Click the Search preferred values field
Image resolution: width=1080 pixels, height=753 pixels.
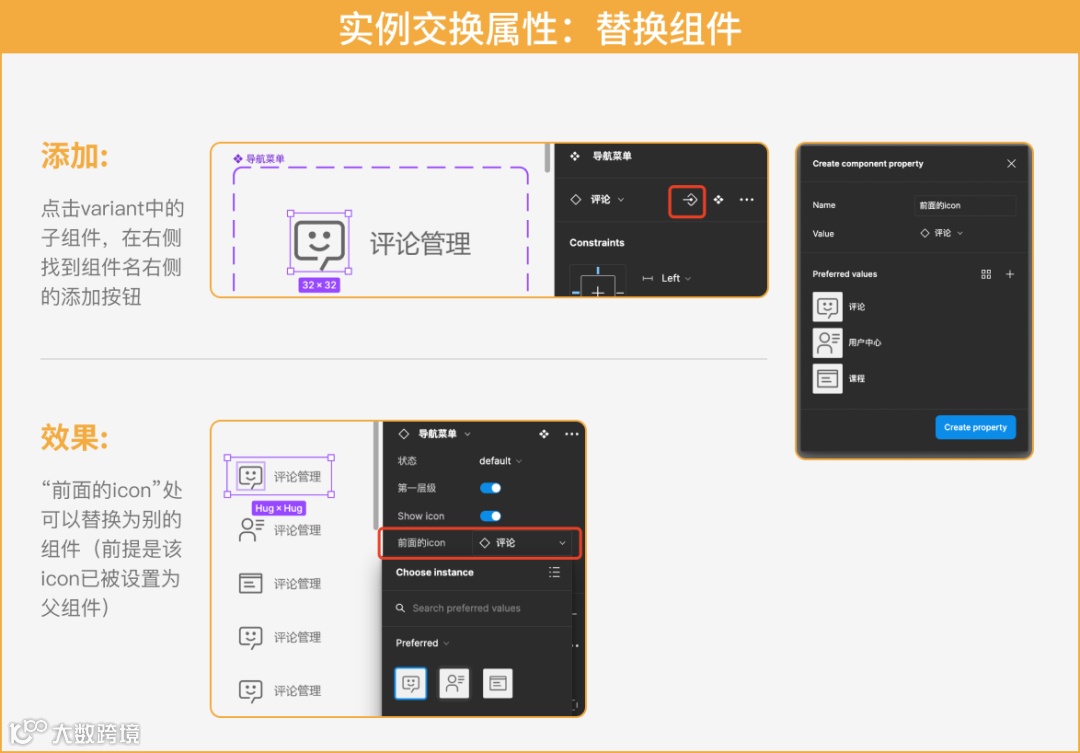tap(477, 608)
